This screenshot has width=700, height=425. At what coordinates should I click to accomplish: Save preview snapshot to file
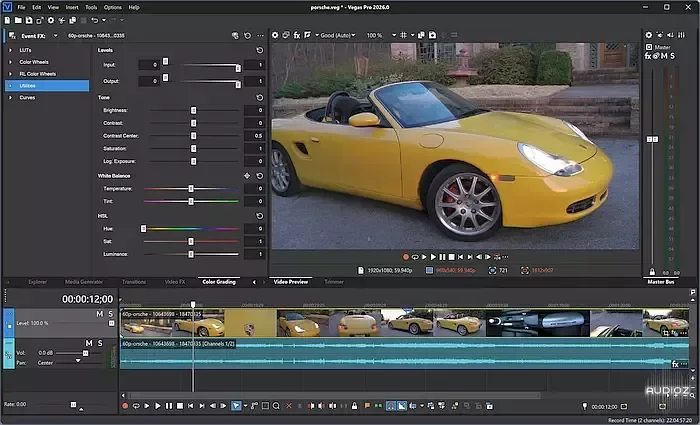[432, 35]
